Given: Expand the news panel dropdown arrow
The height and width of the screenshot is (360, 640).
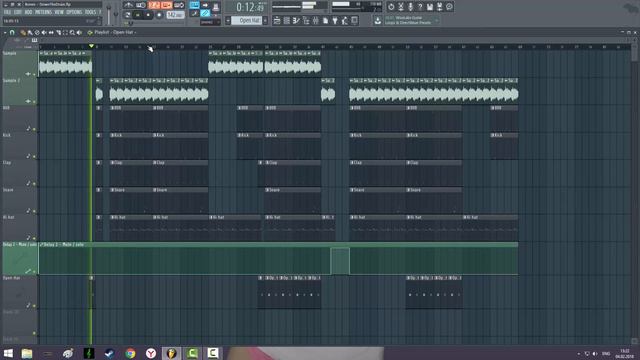Looking at the screenshot, I should pos(436,20).
